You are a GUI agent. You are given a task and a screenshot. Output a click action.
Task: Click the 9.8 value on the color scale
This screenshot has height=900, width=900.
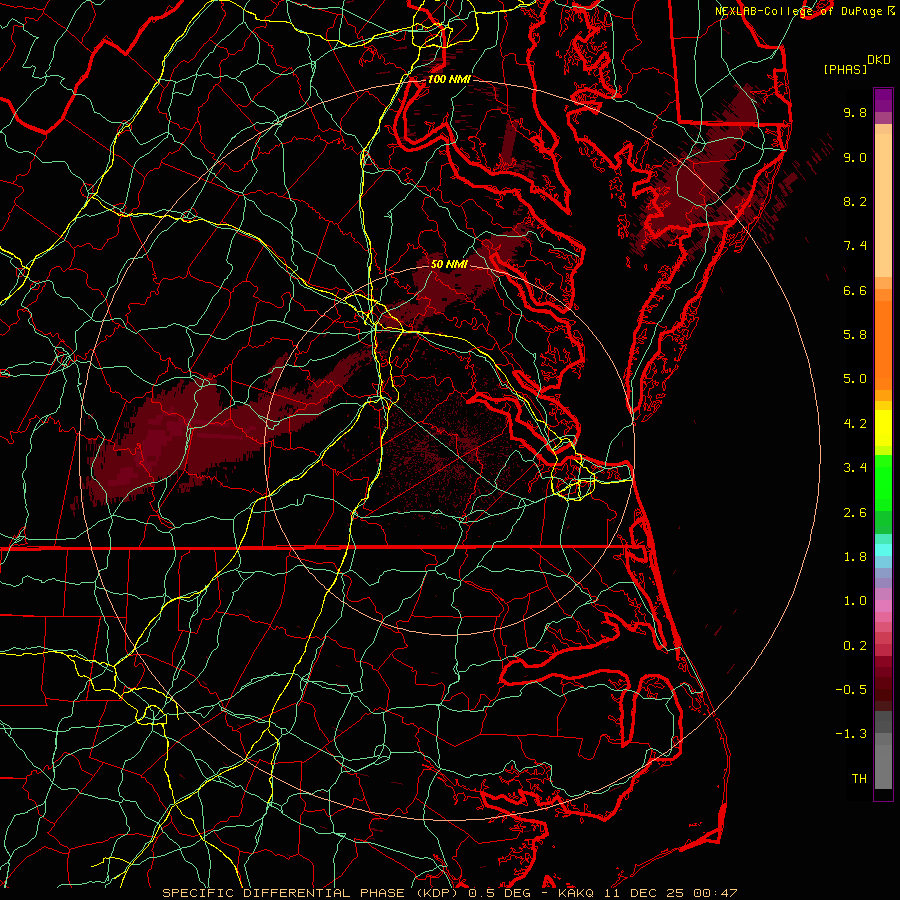tap(855, 112)
